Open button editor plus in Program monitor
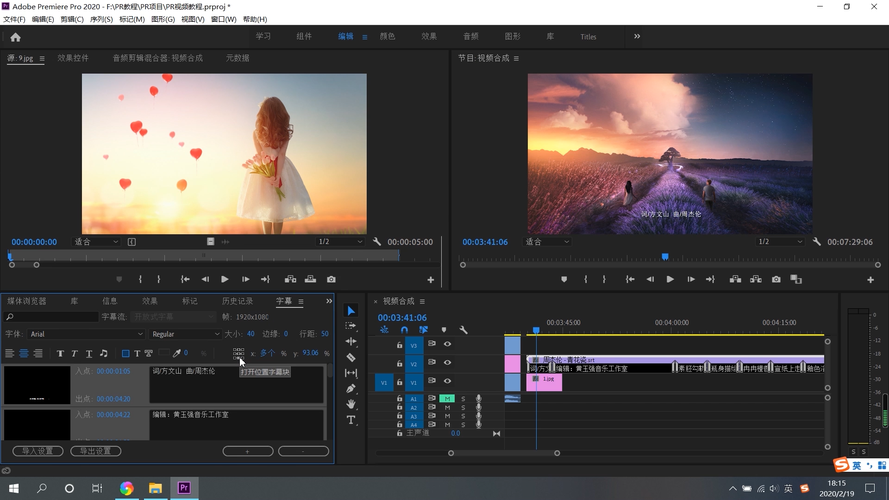Image resolution: width=889 pixels, height=500 pixels. tap(870, 279)
